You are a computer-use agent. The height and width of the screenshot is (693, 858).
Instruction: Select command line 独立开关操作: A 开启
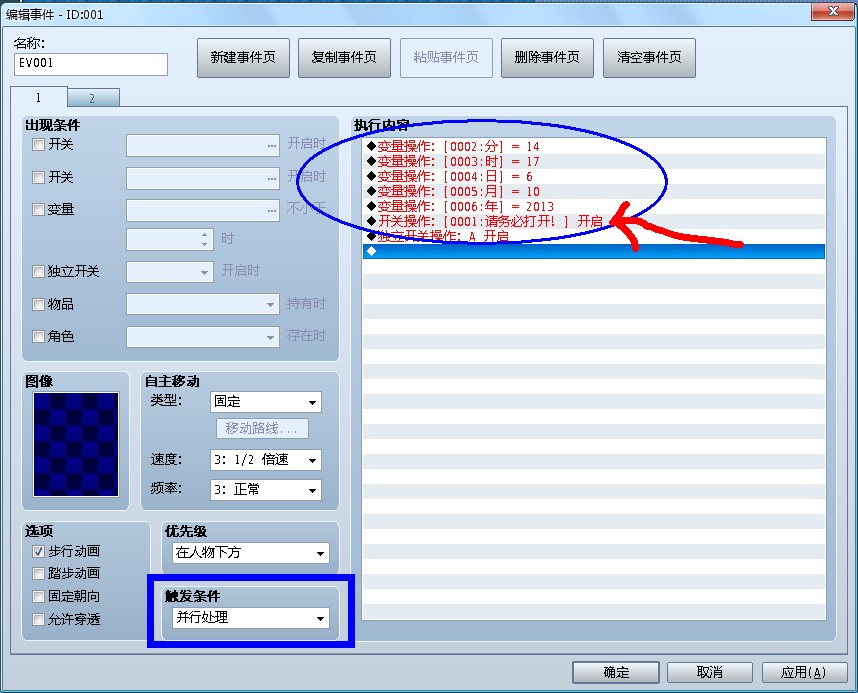[x=594, y=236]
